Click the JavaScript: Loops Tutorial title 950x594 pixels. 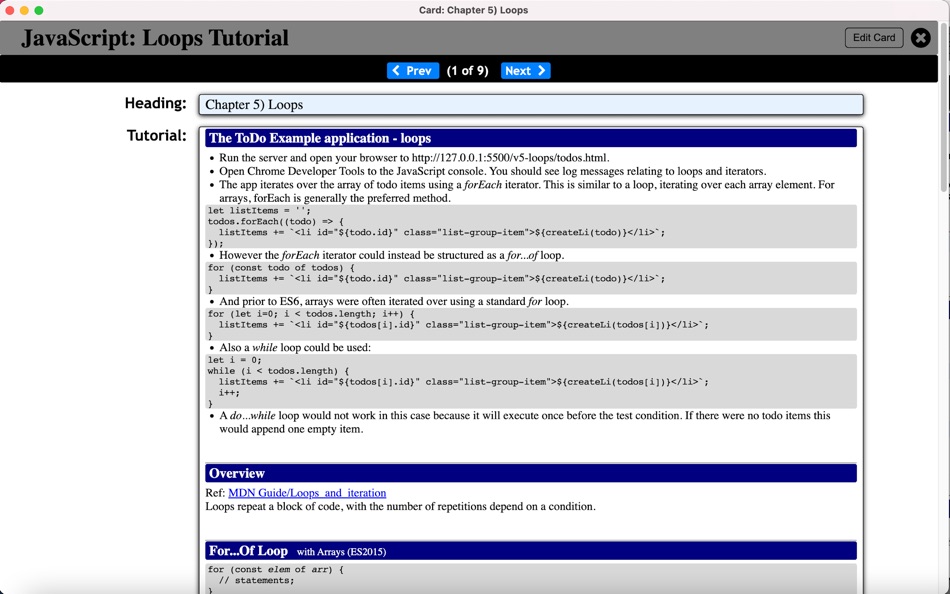(x=155, y=38)
